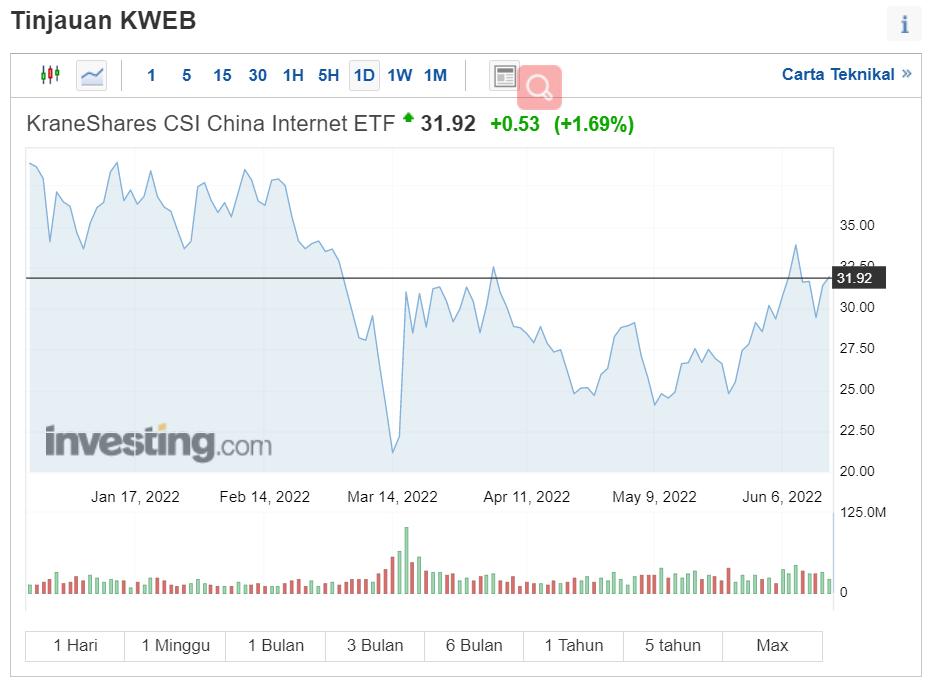Select the 1M monthly interval
This screenshot has height=690, width=938.
point(435,75)
